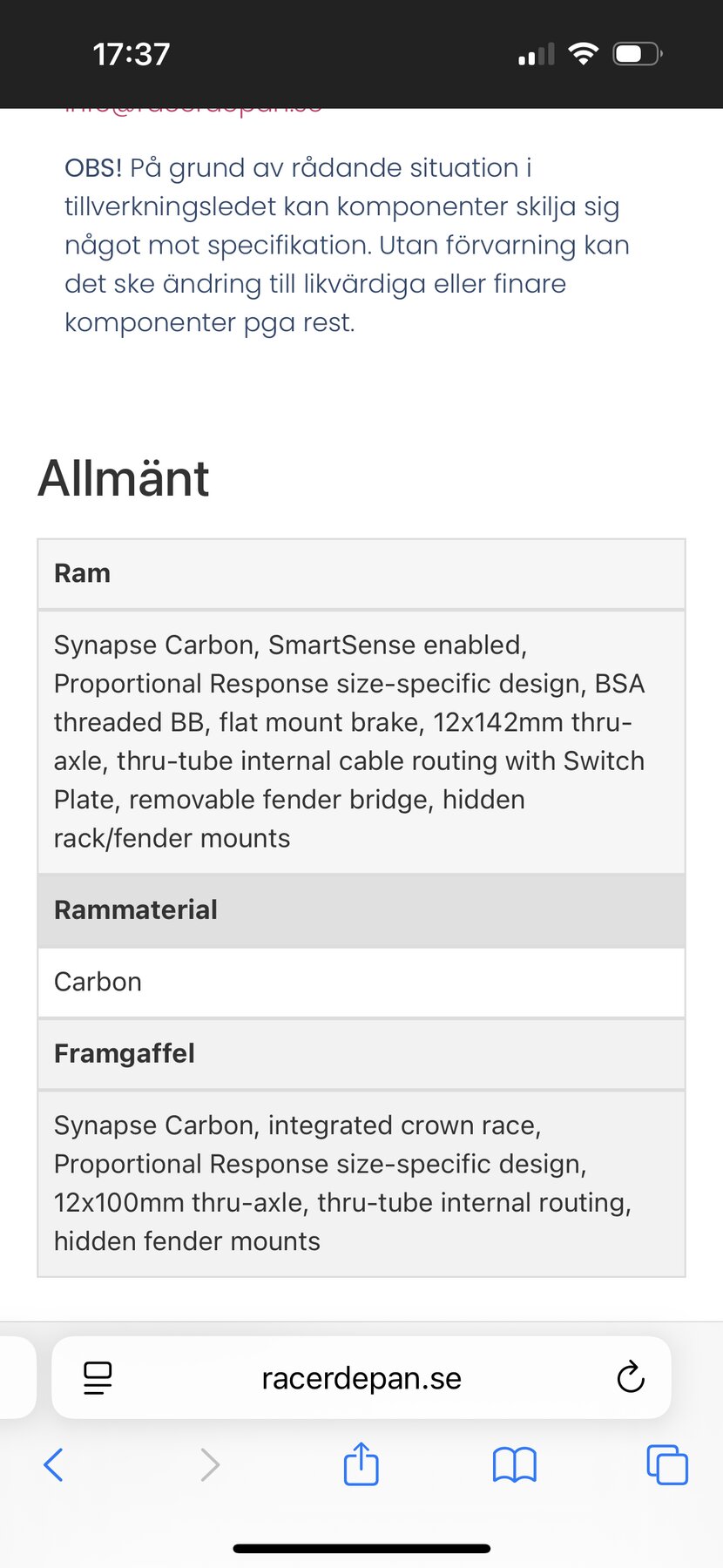Tap the Carbon material value cell
The height and width of the screenshot is (1568, 723).
(361, 982)
